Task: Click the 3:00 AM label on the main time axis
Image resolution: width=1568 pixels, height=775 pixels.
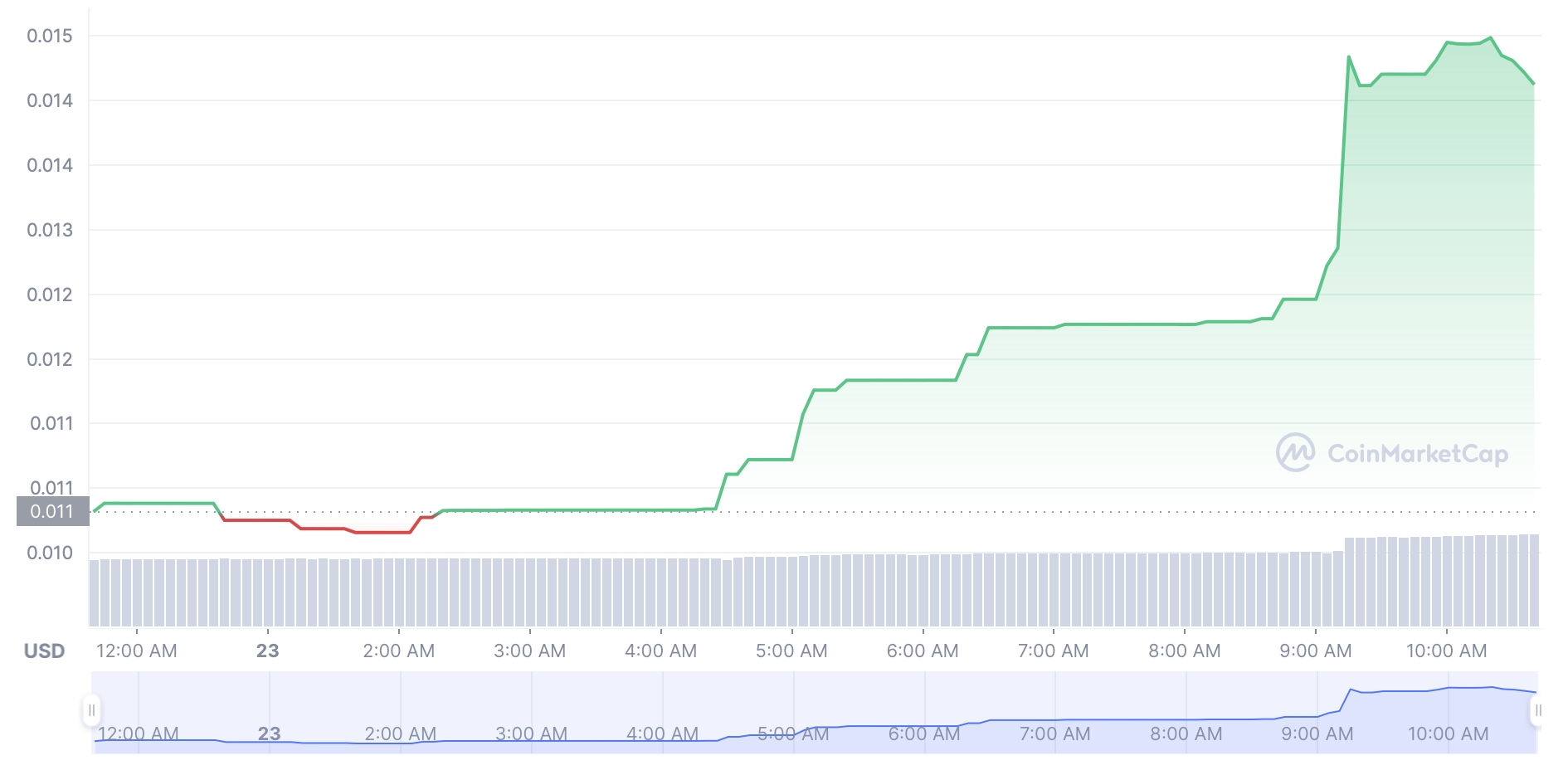Action: [x=530, y=651]
